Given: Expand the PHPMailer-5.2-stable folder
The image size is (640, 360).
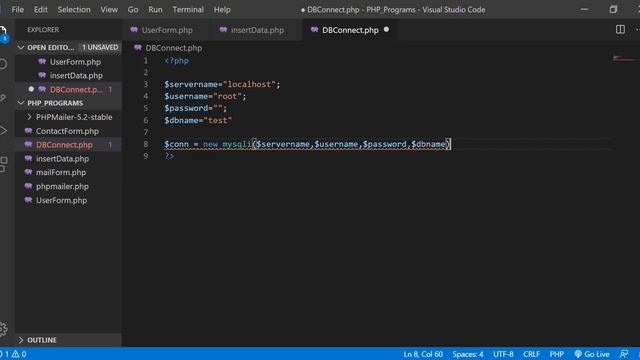Looking at the screenshot, I should [x=29, y=117].
